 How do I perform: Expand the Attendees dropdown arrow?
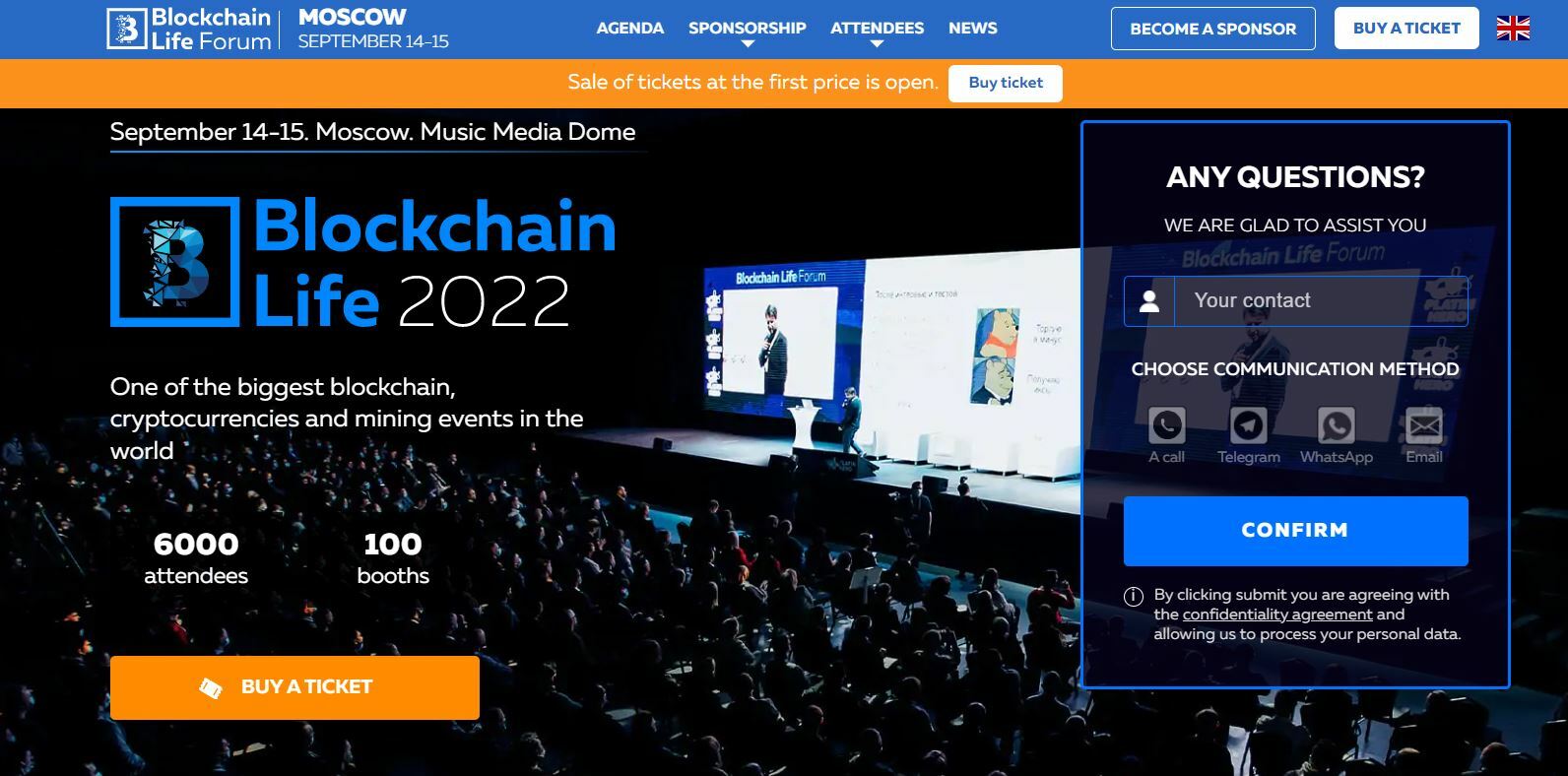pos(877,44)
